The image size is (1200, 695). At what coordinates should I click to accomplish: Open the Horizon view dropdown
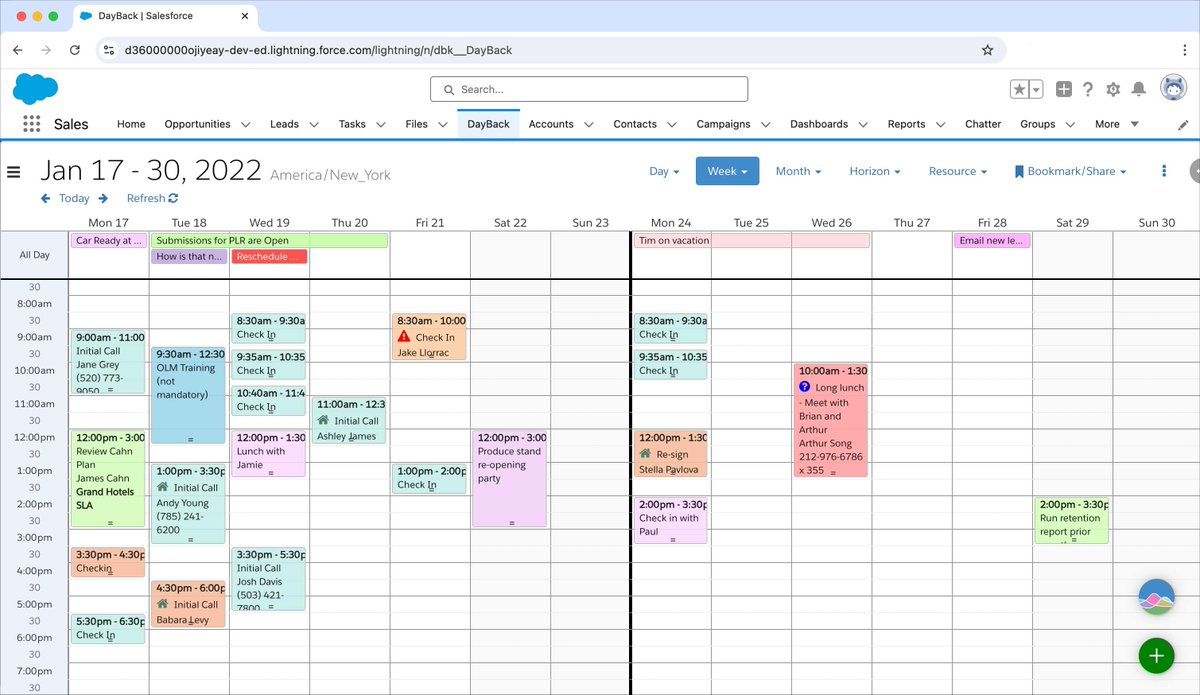(875, 171)
